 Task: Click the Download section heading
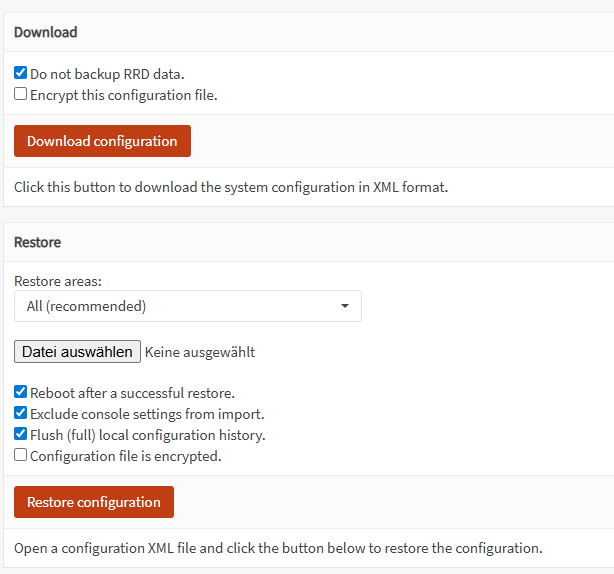coord(45,32)
